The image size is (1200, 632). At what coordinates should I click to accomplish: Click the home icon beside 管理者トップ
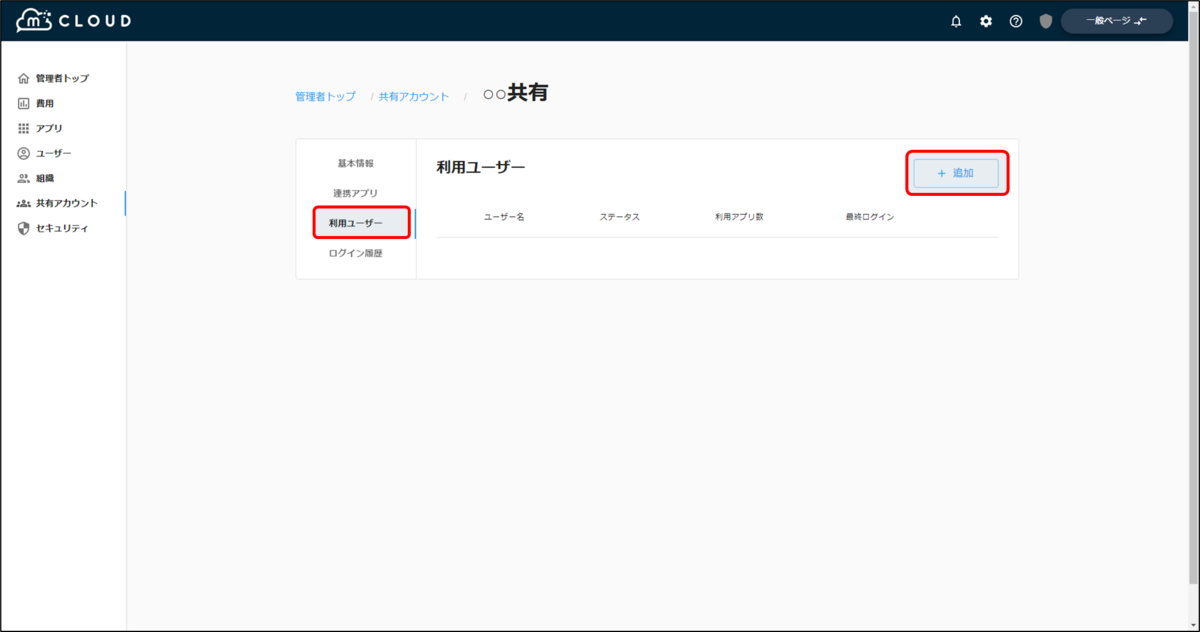point(24,78)
